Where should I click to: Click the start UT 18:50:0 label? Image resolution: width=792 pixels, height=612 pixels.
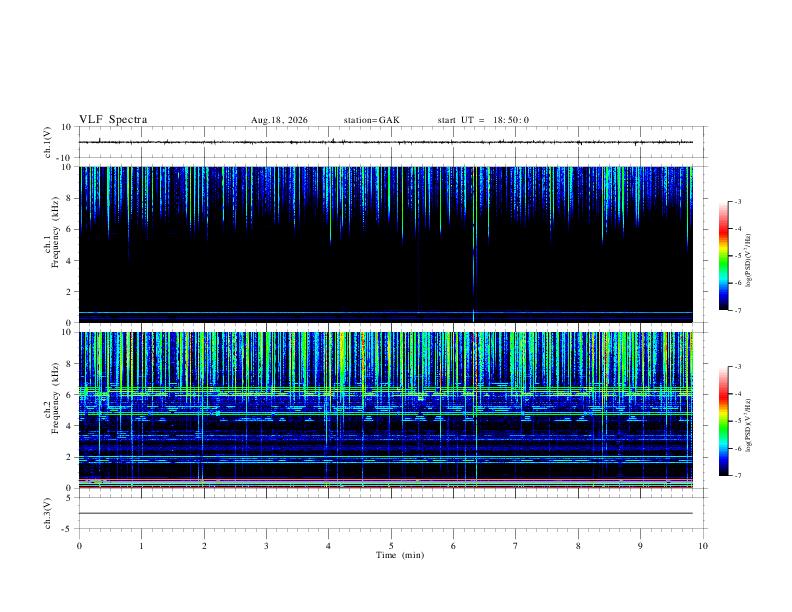(x=483, y=120)
